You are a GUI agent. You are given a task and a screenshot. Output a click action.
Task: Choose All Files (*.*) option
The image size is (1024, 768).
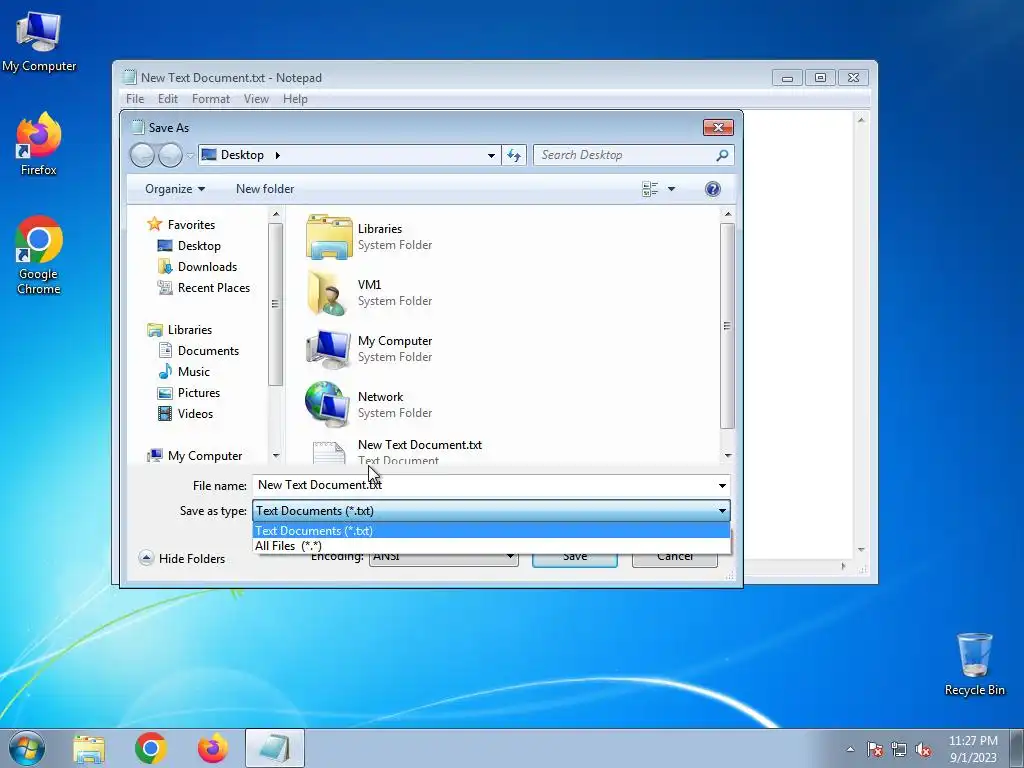click(491, 545)
